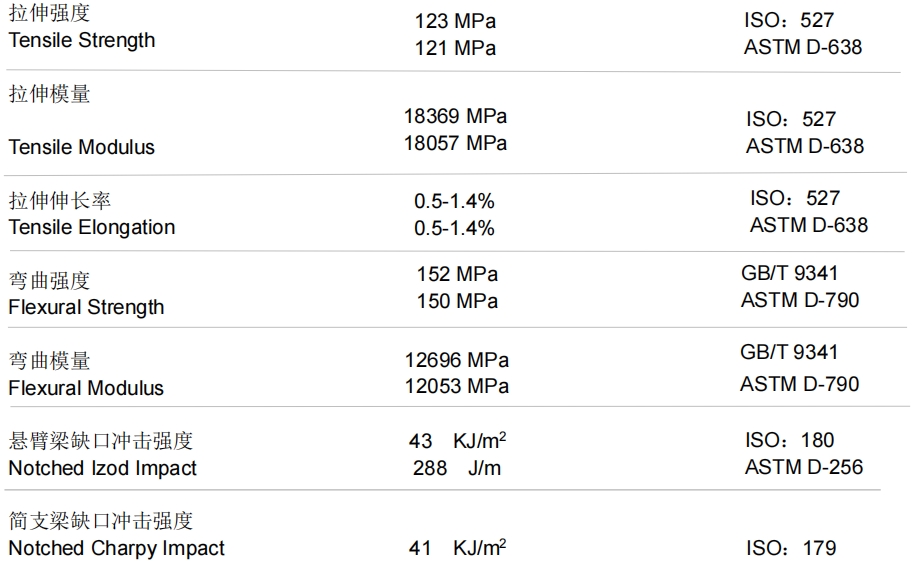Click the "ISO: 179" standard text
Viewport: 917px width, 570px height.
click(x=791, y=548)
